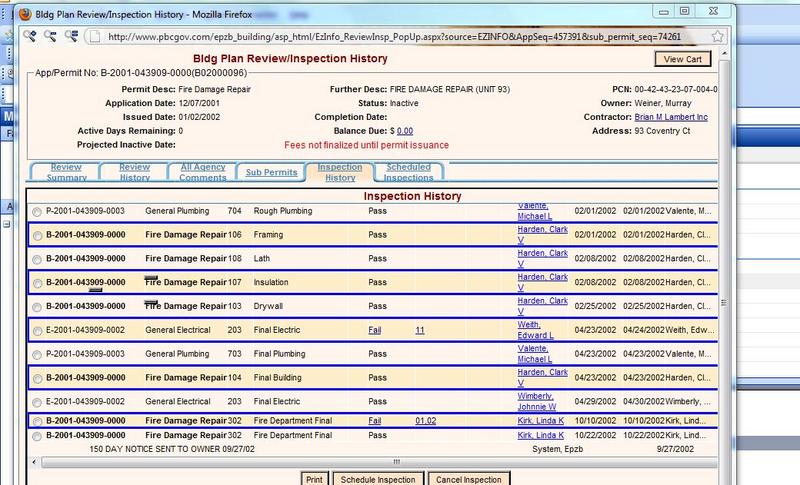Click the Cancel Inspection button
The image size is (800, 485).
click(468, 479)
